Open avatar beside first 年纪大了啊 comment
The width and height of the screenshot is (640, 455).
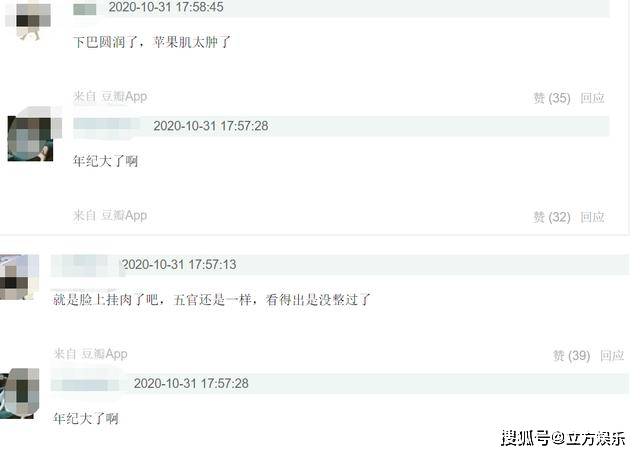pyautogui.click(x=33, y=135)
